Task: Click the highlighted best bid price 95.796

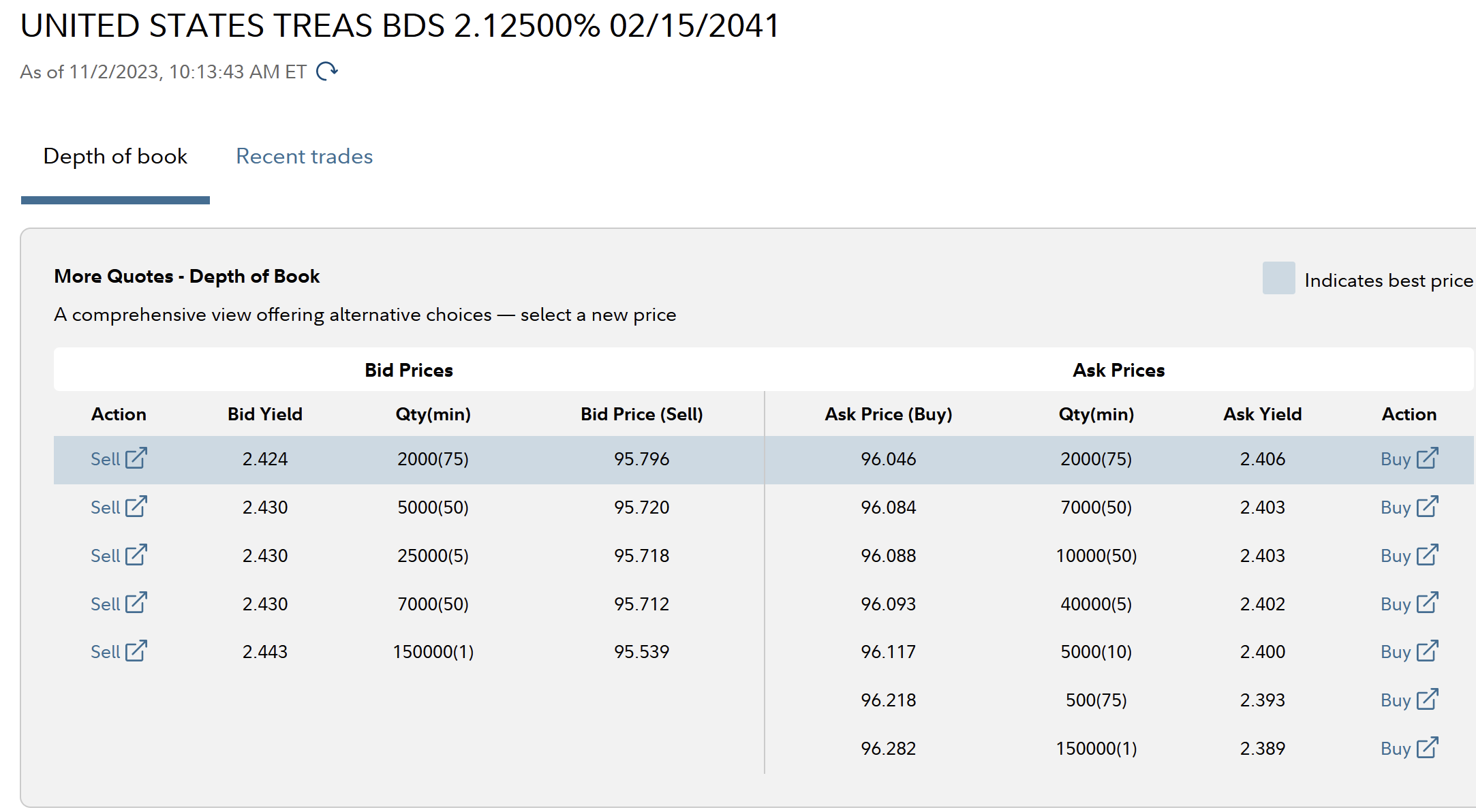Action: [641, 459]
